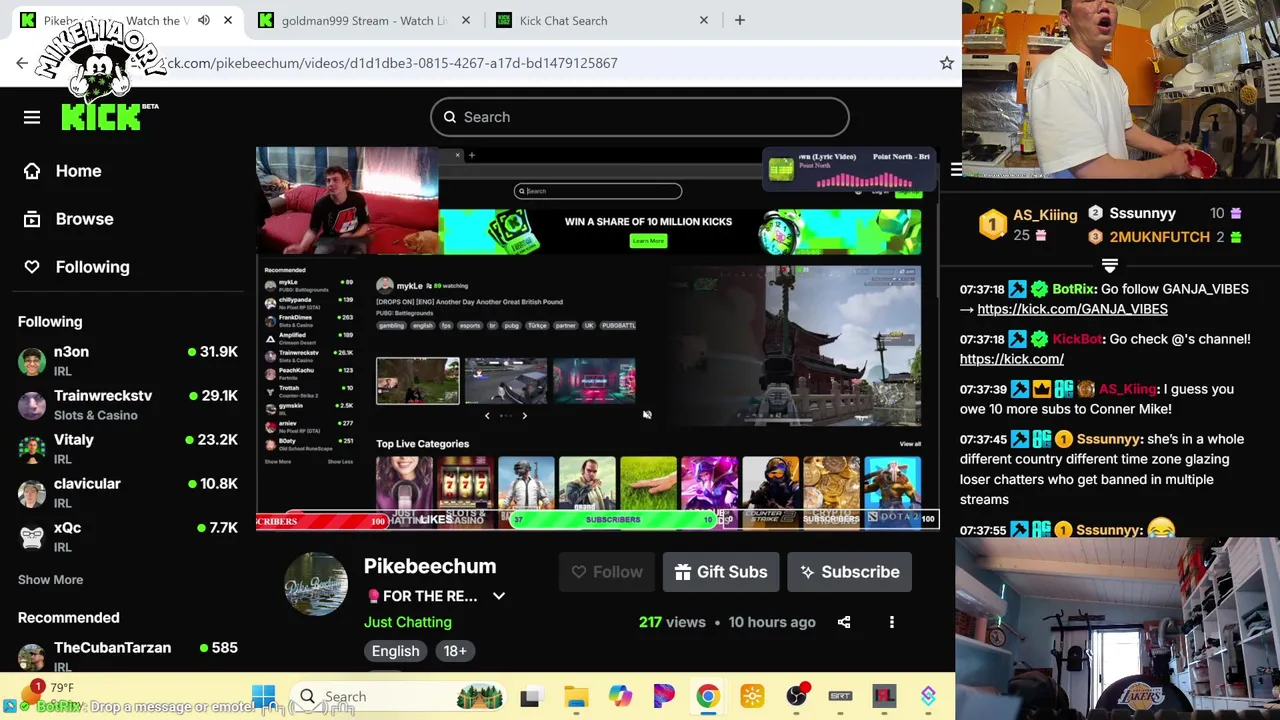Viewport: 1280px width, 720px height.
Task: Click Sssunnyy's name in the leaderboard
Action: coord(1143,213)
